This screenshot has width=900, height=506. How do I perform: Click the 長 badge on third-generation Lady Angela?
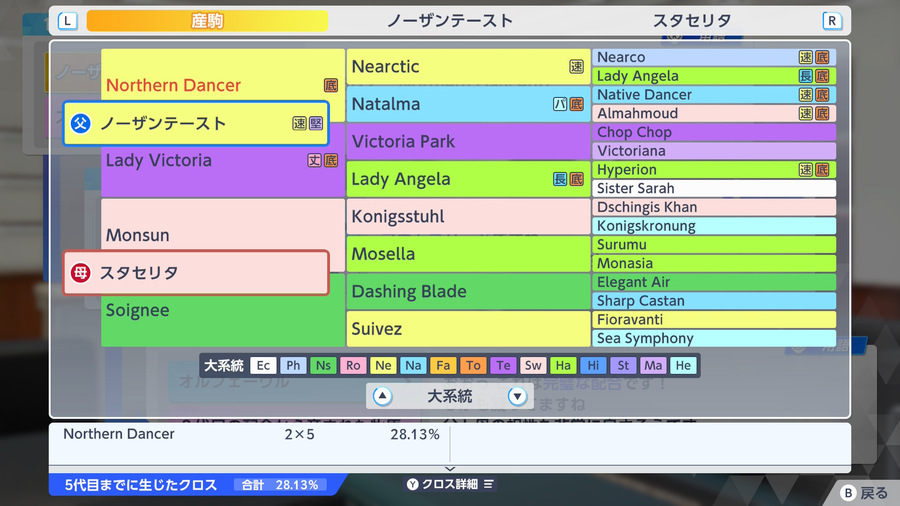click(560, 180)
